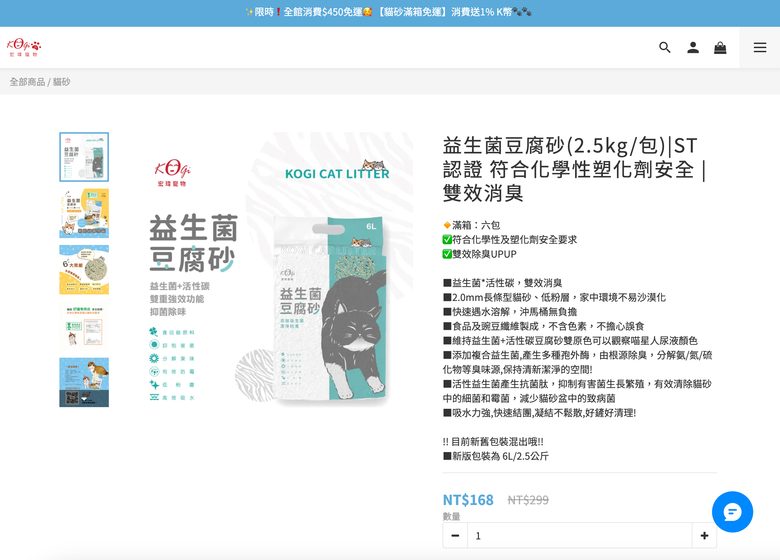Go to 貓砂 breadcrumb link
This screenshot has width=780, height=560.
(62, 82)
